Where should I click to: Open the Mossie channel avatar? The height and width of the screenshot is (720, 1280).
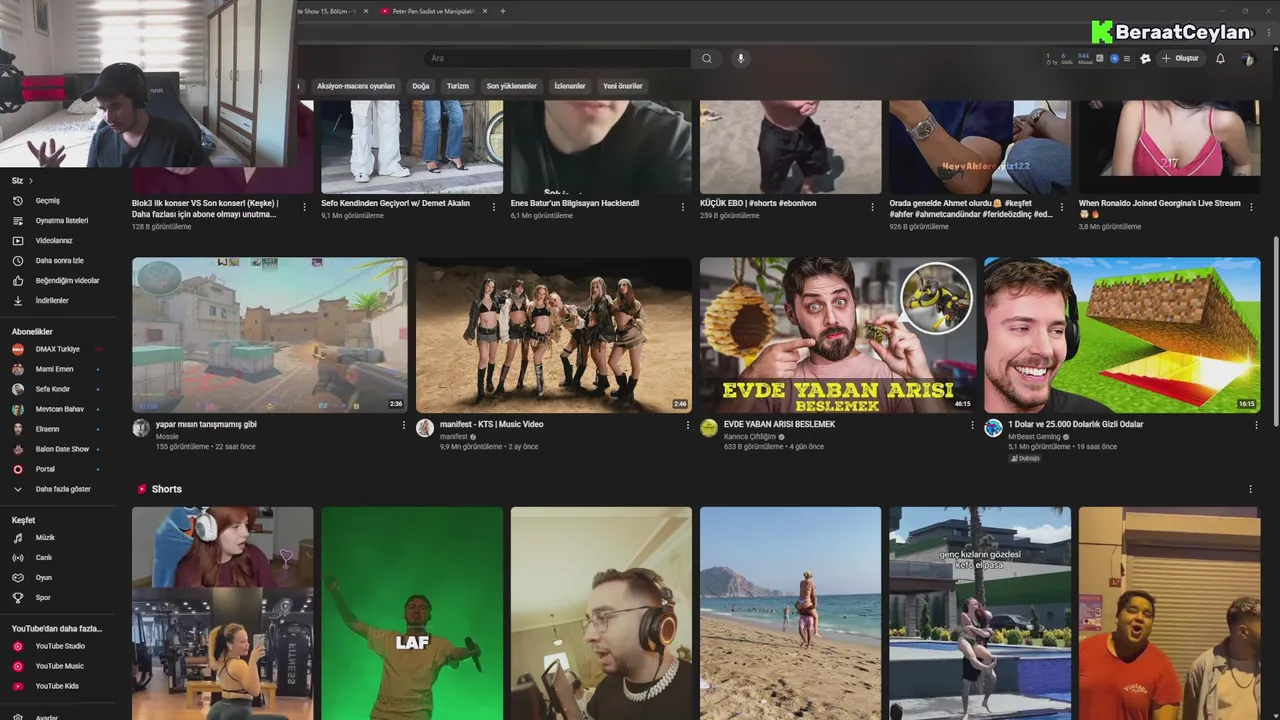point(141,428)
